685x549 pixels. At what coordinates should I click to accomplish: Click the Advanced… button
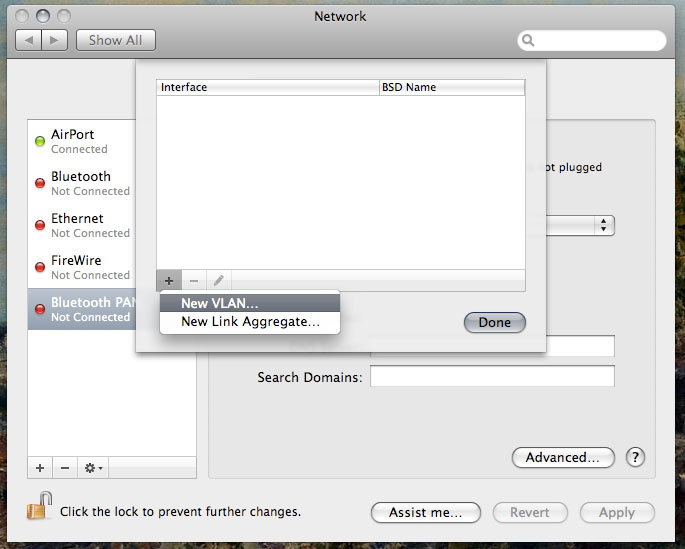[x=563, y=457]
